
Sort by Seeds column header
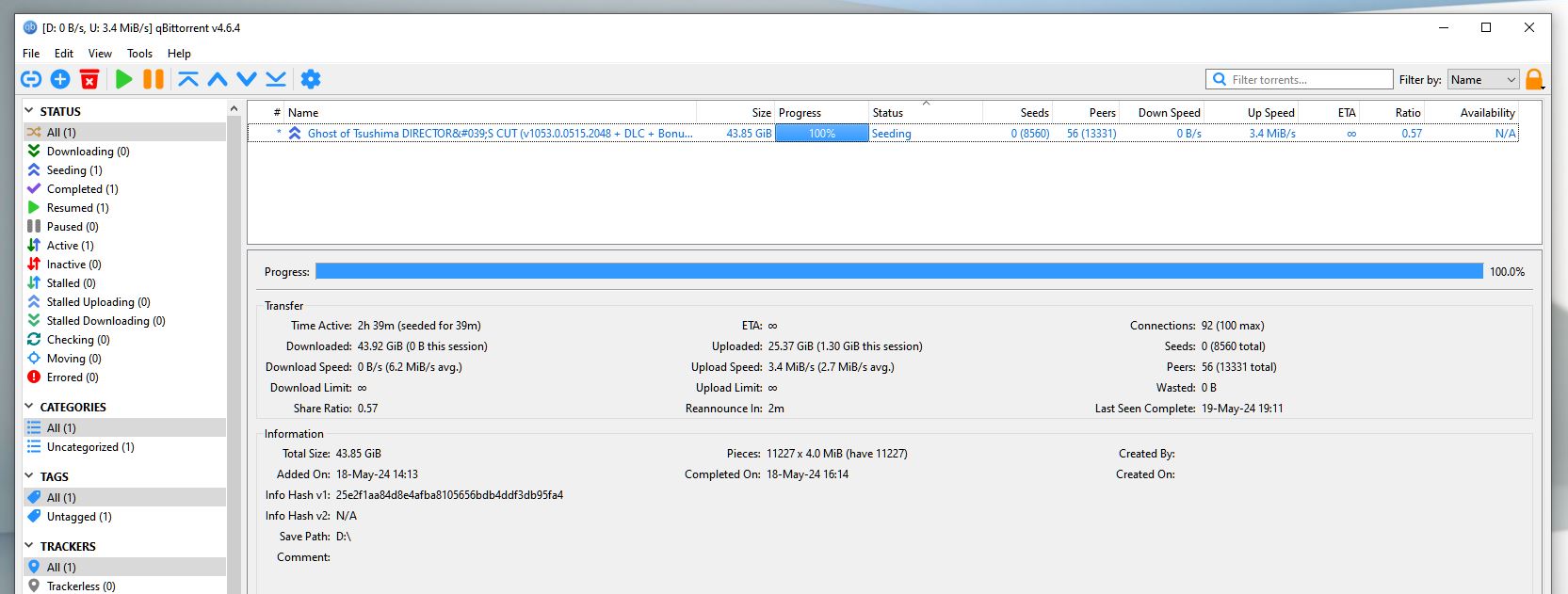1018,113
